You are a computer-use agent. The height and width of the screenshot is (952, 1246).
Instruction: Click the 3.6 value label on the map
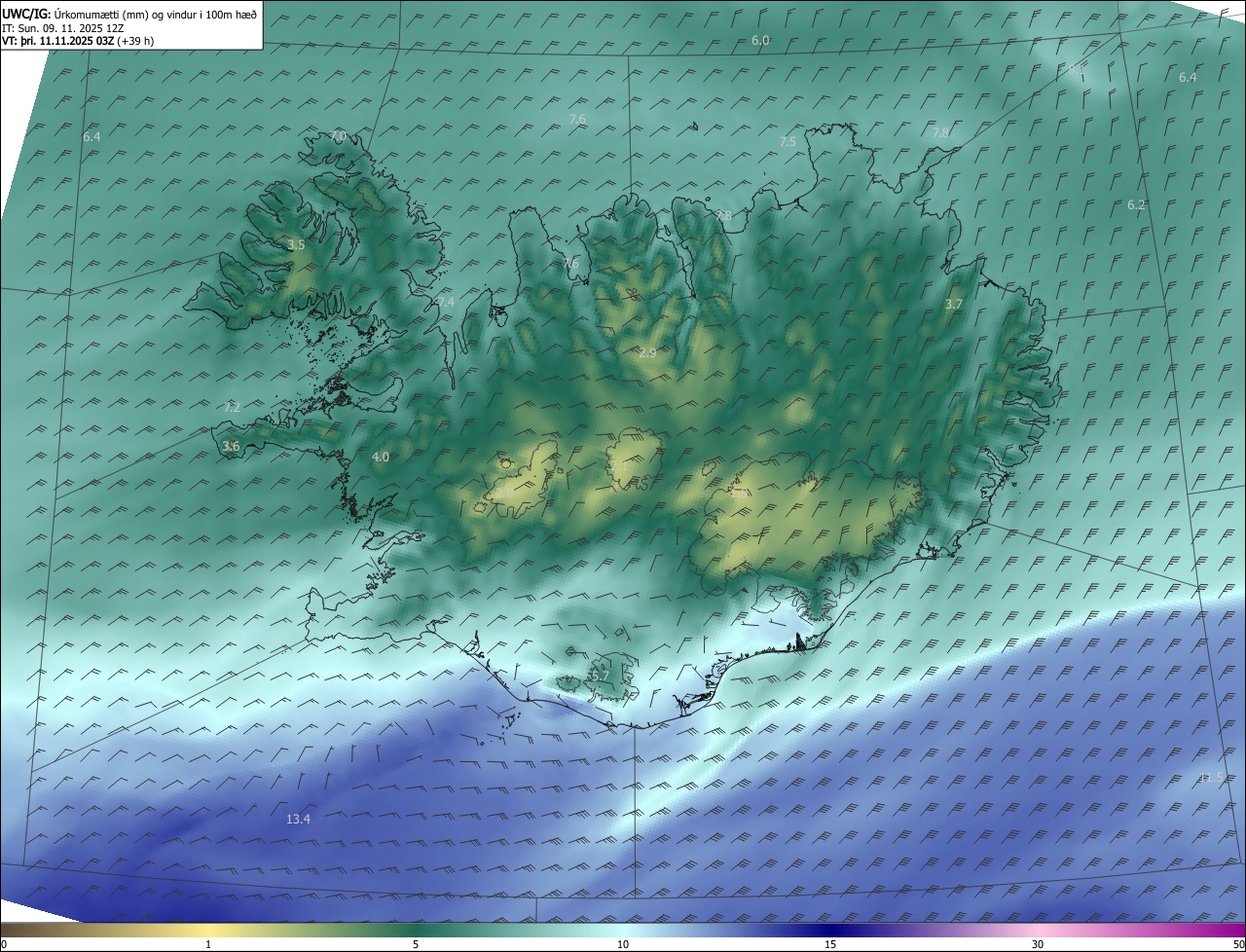[x=231, y=446]
